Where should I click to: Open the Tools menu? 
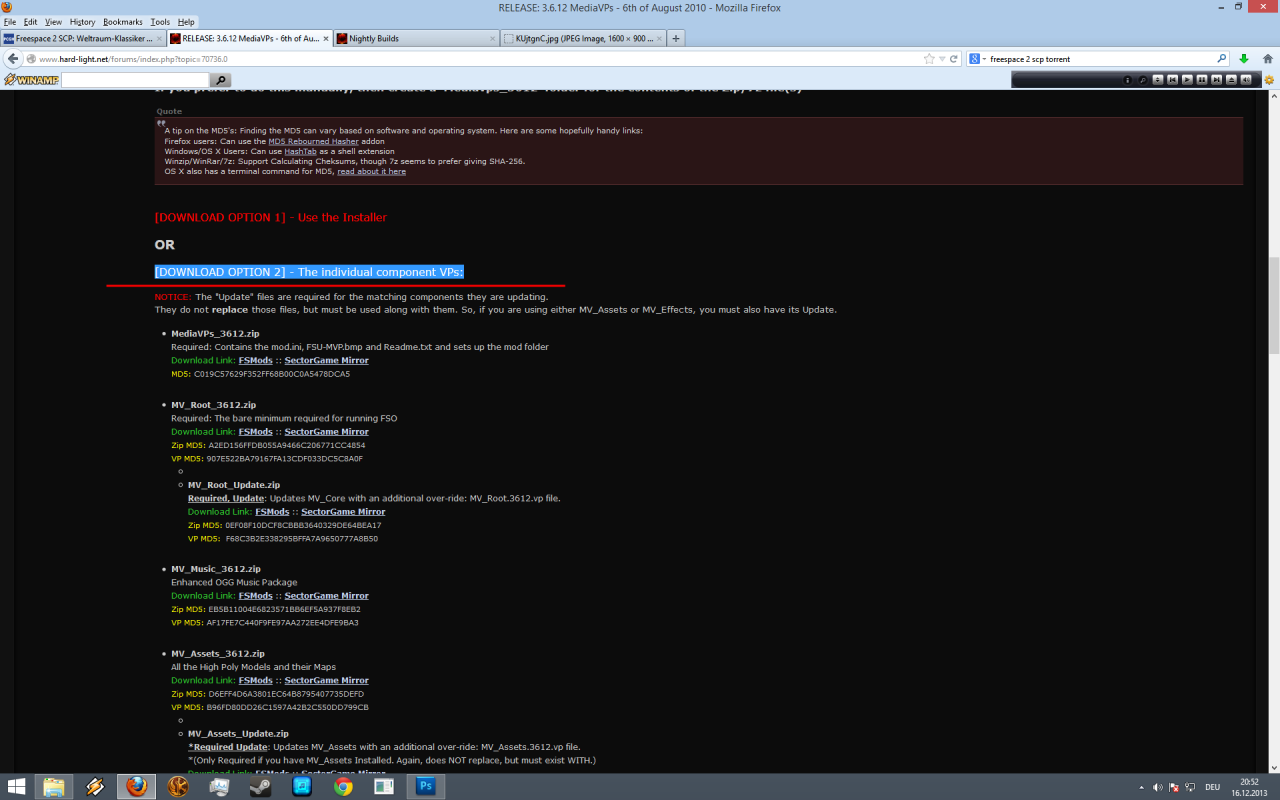tap(160, 22)
